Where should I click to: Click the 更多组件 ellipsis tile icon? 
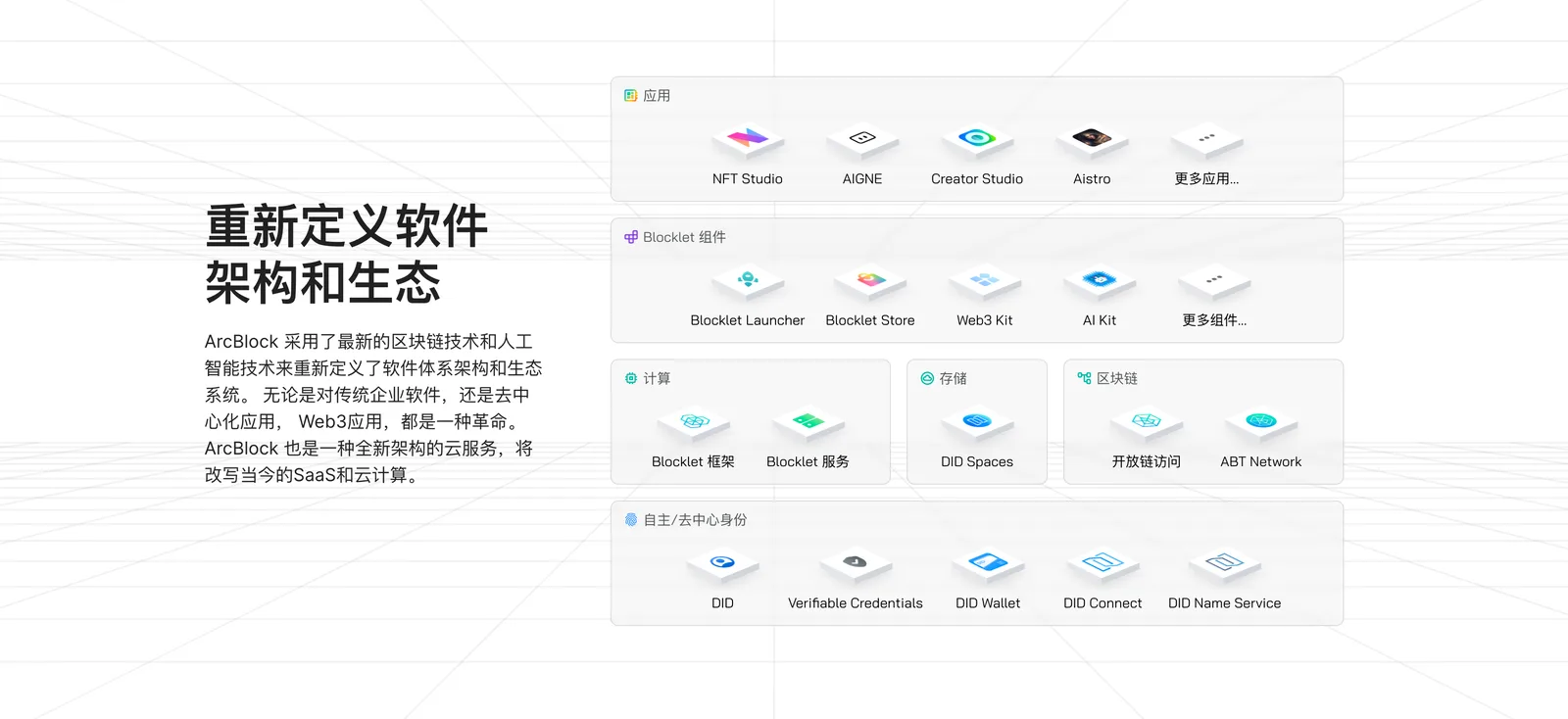[1214, 282]
